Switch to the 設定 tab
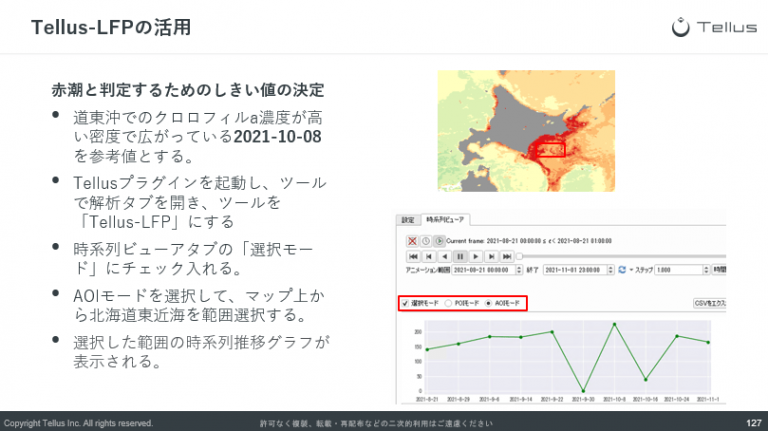The height and width of the screenshot is (431, 768). pos(408,220)
